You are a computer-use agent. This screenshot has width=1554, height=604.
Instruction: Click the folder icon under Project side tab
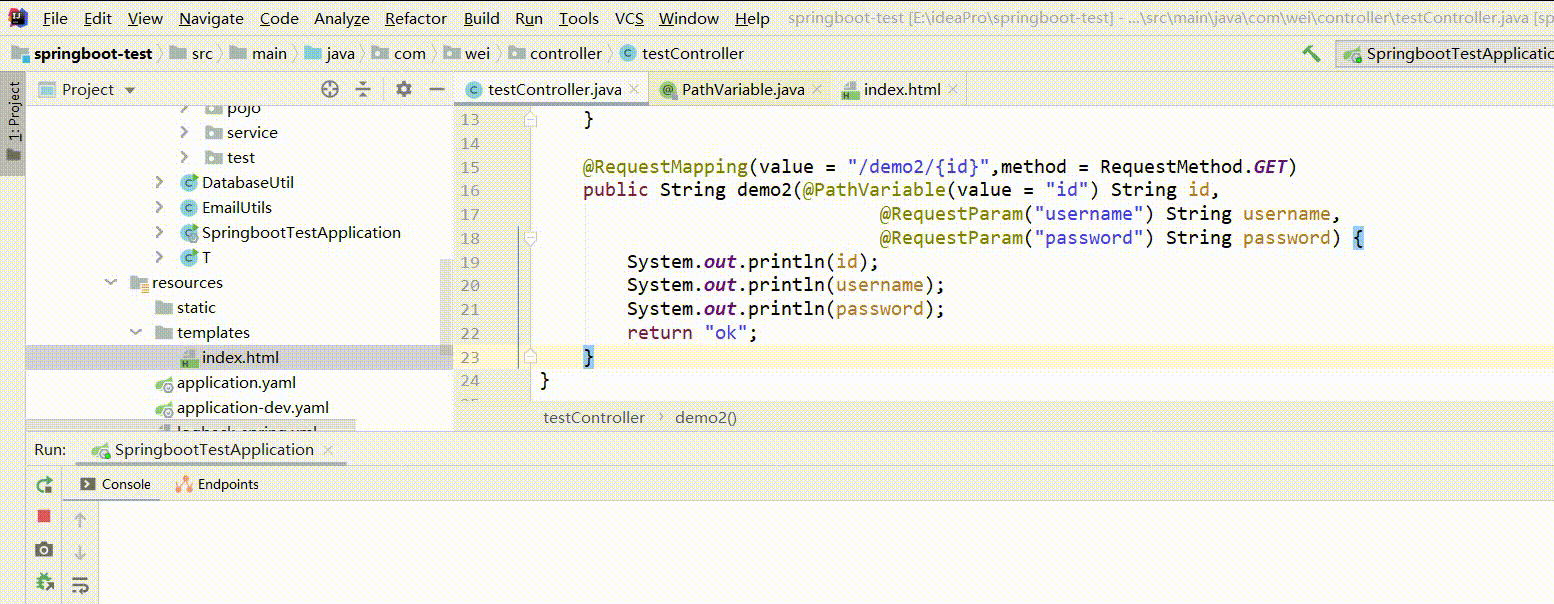13,155
